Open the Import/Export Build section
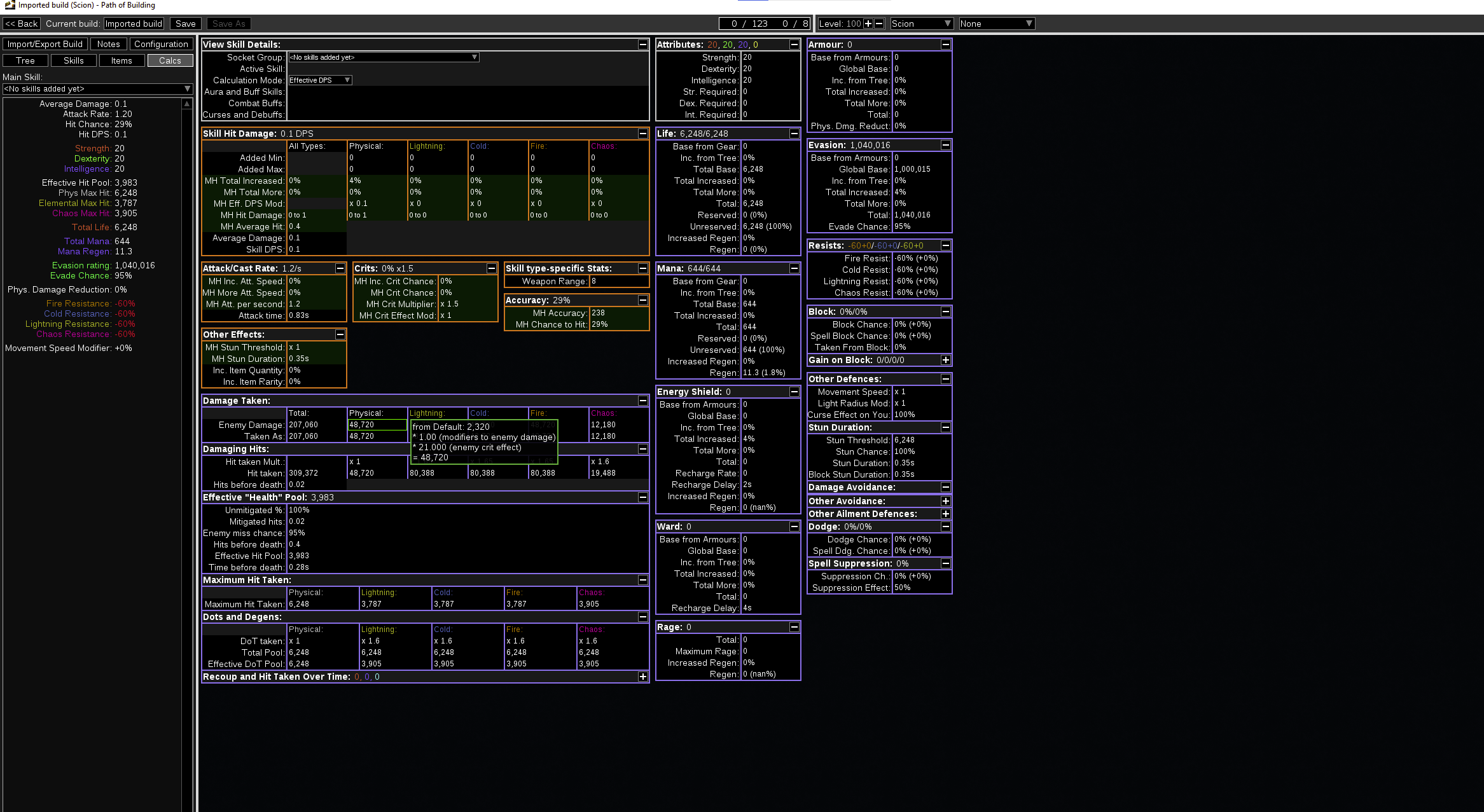Image resolution: width=1484 pixels, height=812 pixels. tap(45, 44)
